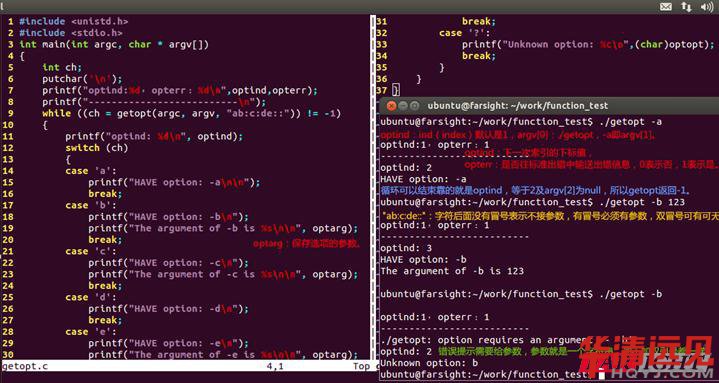Click line 5 'int ch;' declaration
Viewport: 719px width, 383px height.
(62, 67)
